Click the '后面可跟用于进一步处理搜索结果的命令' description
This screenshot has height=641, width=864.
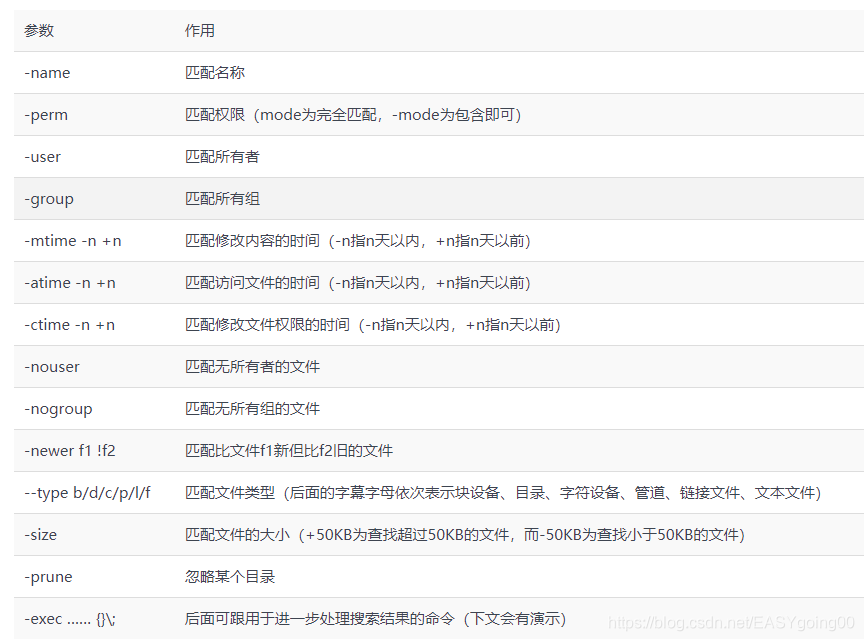[x=375, y=619]
